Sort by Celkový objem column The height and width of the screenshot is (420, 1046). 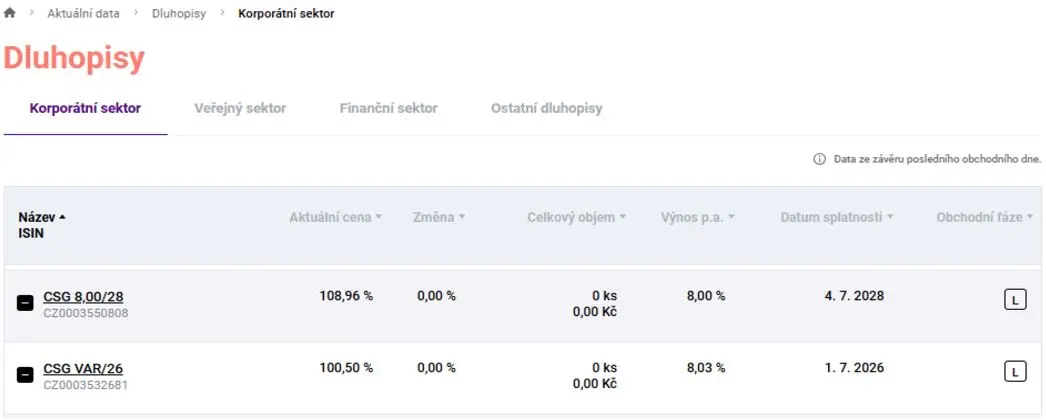coord(576,217)
